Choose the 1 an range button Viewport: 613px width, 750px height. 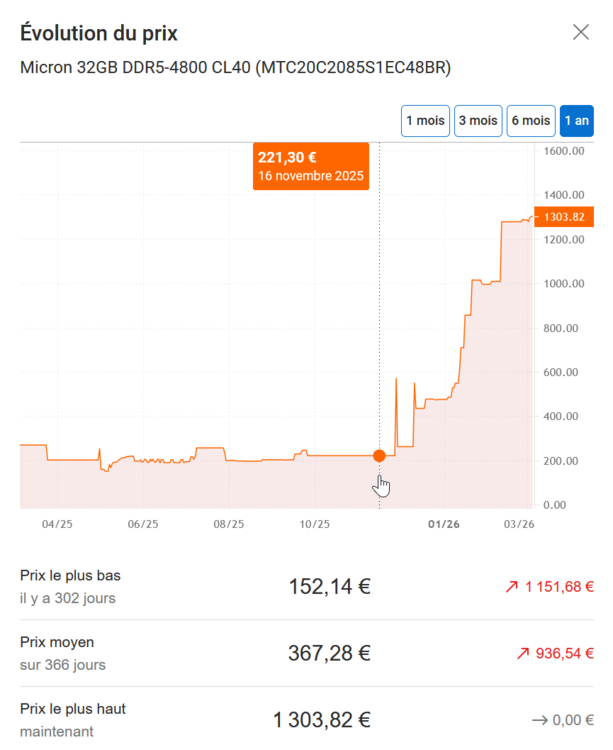point(576,121)
